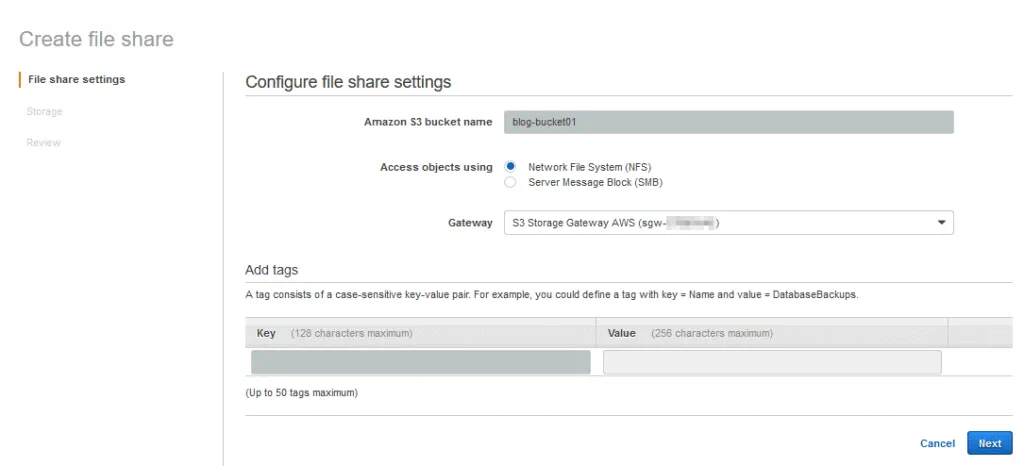1024x466 pixels.
Task: Click the Amazon S3 bucket name label
Action: pos(428,122)
